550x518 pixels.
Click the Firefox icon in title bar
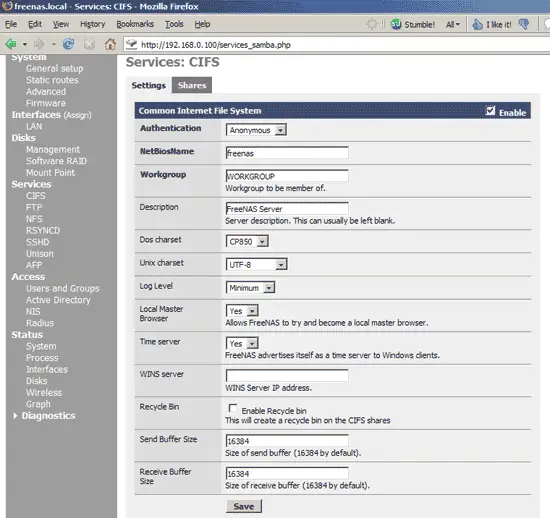pos(7,6)
